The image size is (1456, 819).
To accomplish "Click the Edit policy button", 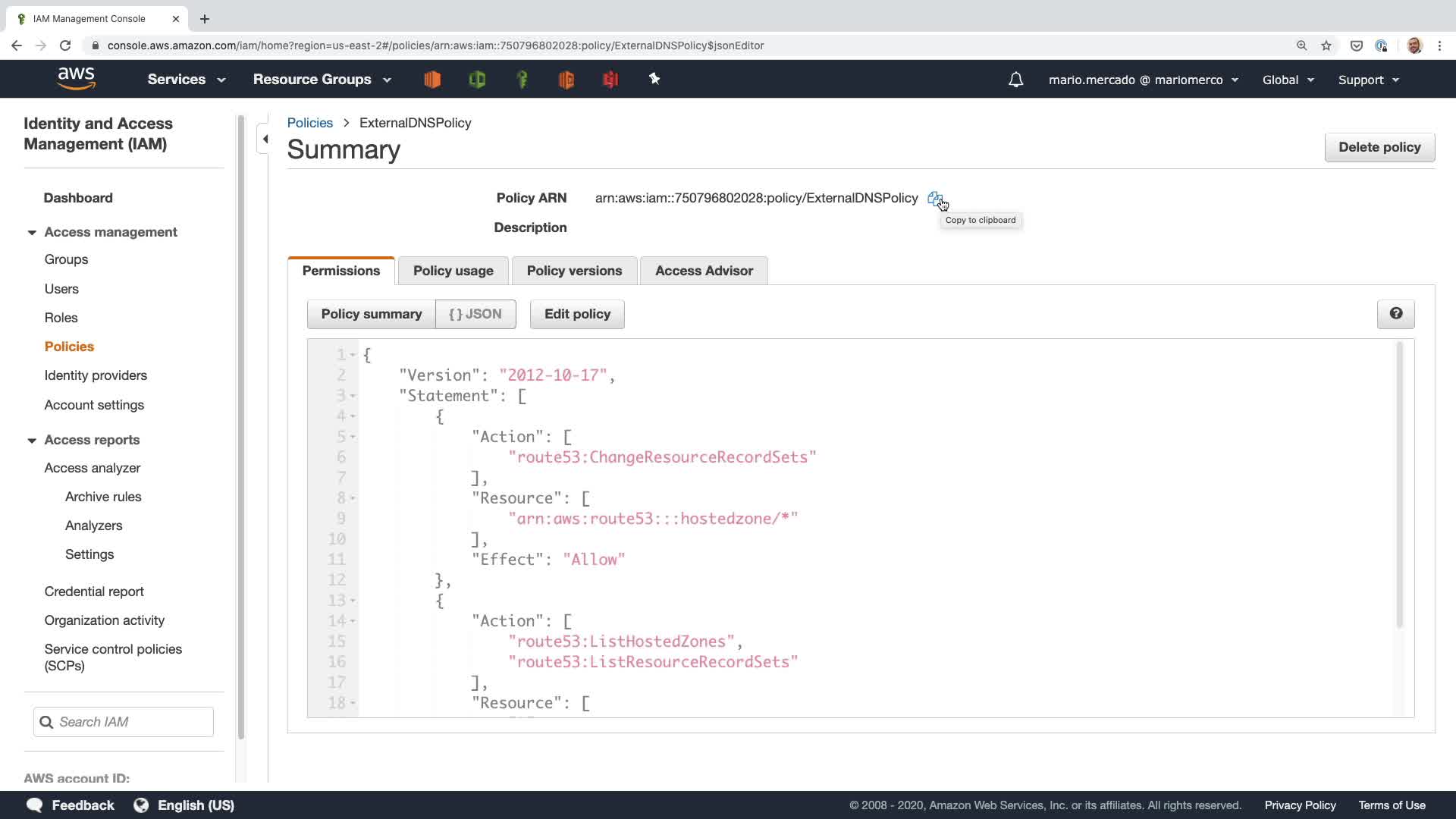I will coord(576,314).
